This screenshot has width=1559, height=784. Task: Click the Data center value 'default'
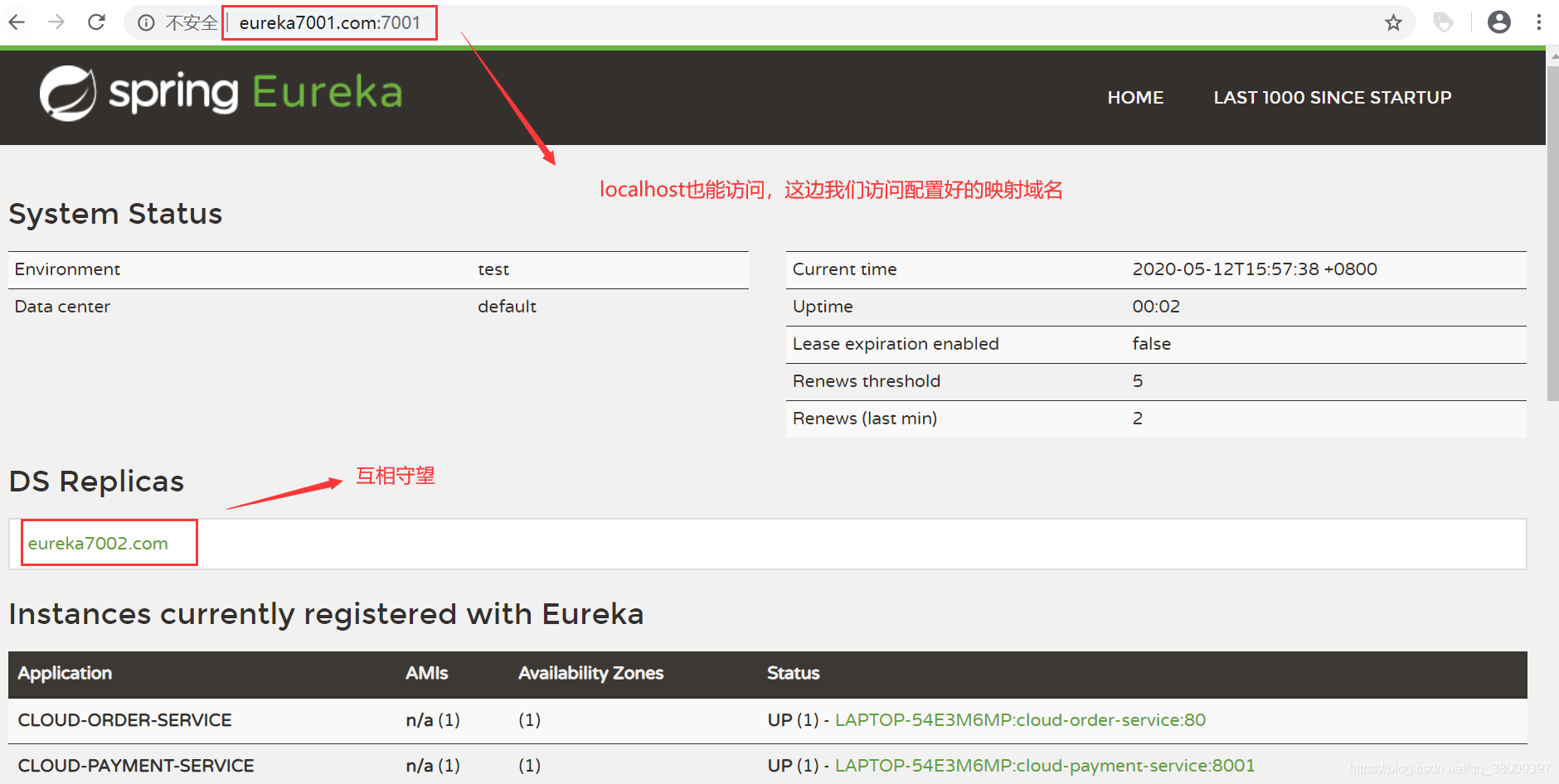(507, 307)
